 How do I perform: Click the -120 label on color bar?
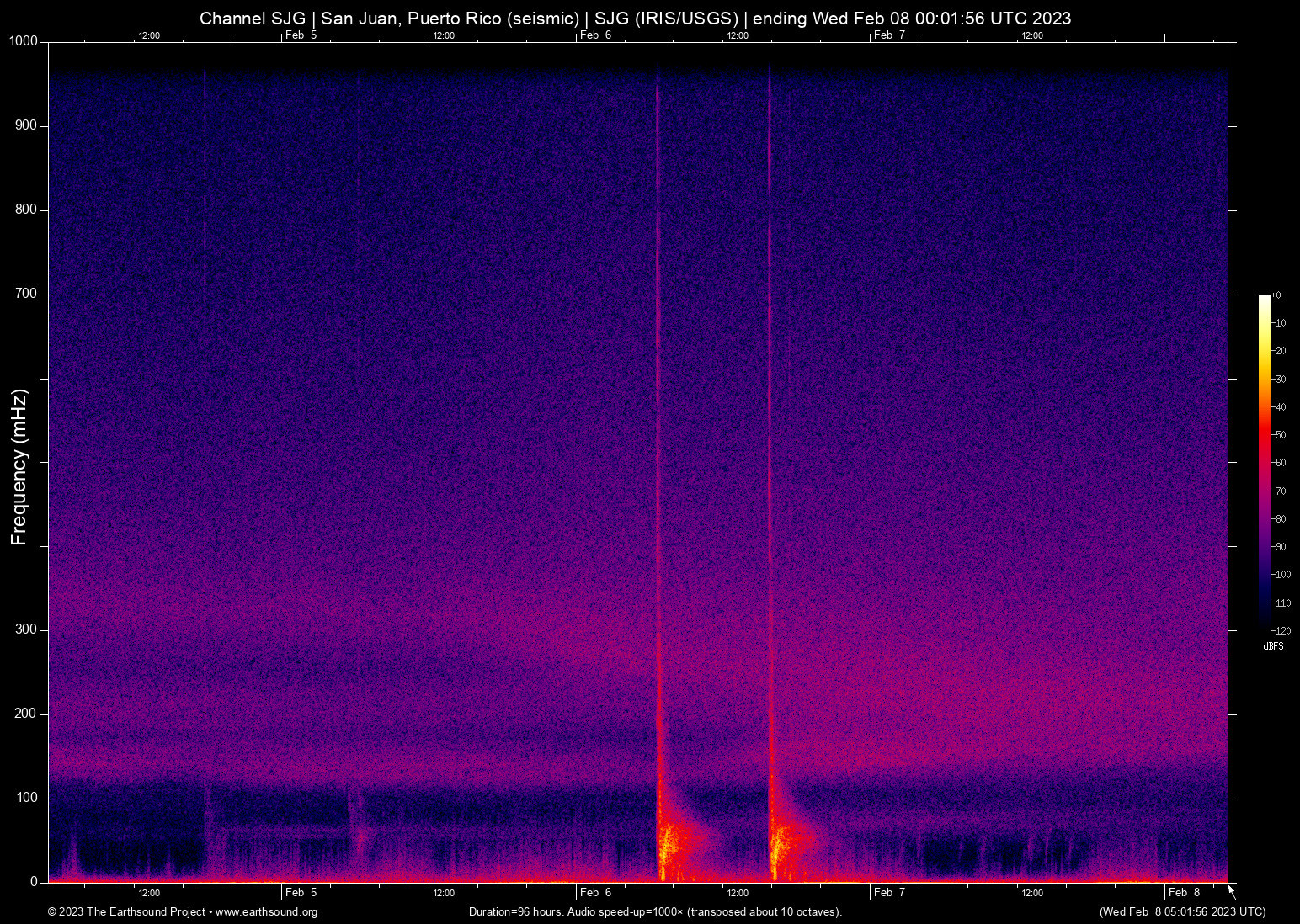pos(1281,629)
